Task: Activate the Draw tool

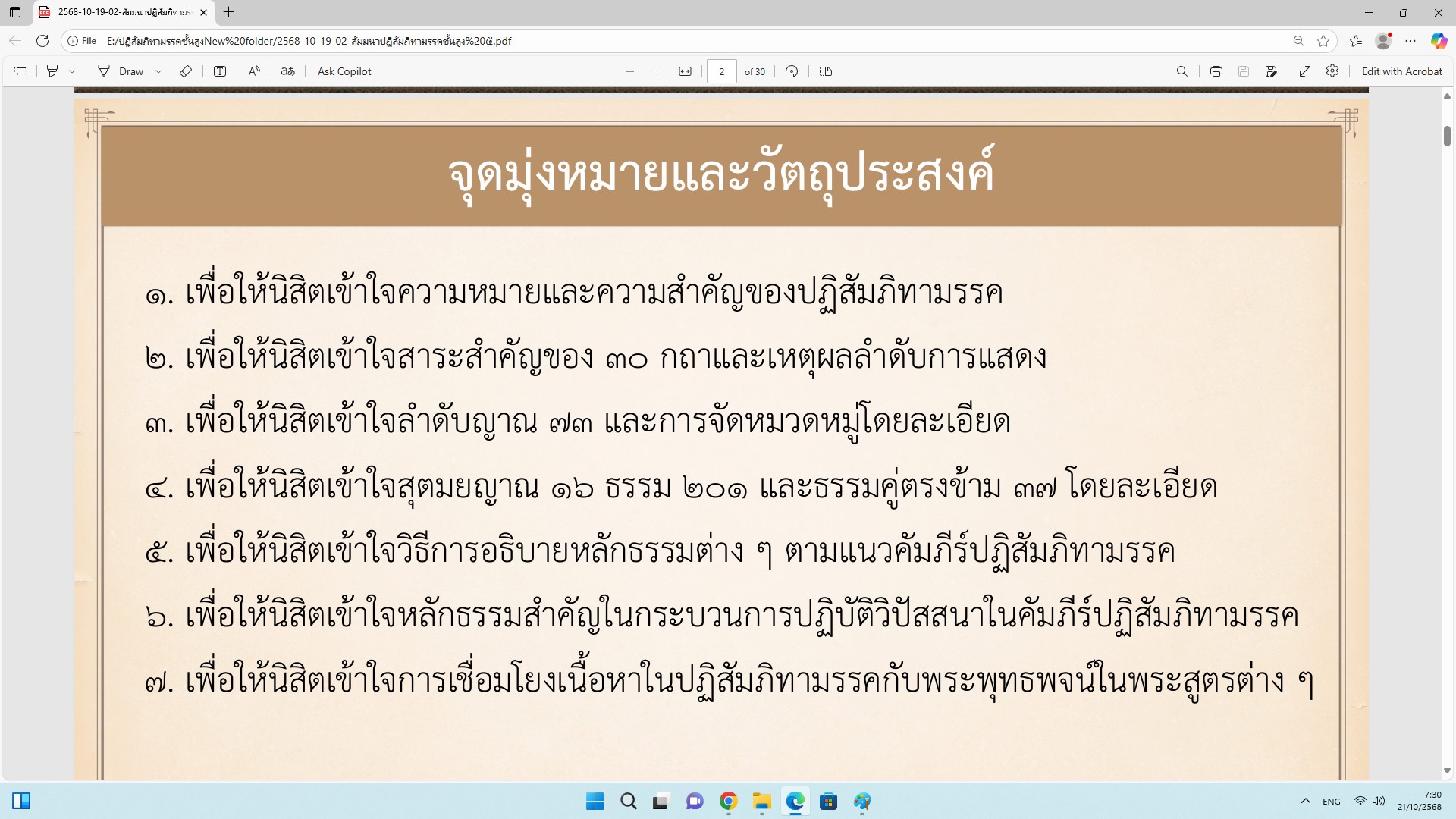Action: (x=121, y=71)
